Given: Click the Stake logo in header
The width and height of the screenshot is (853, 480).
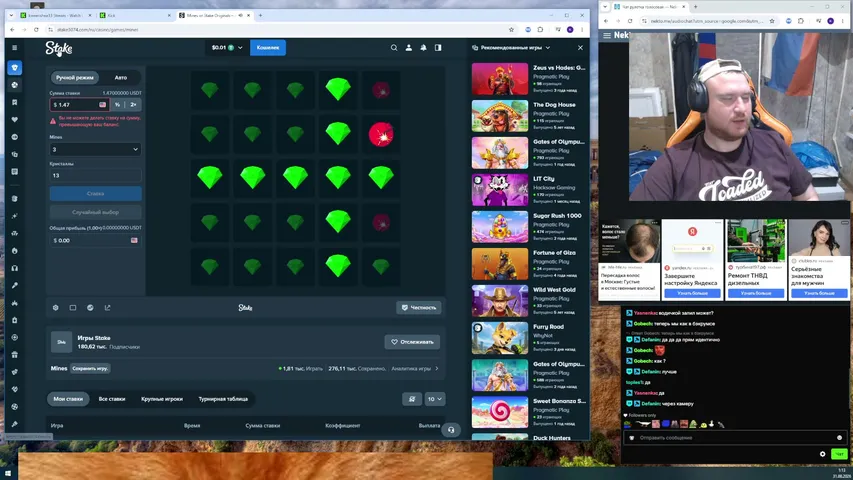Looking at the screenshot, I should pyautogui.click(x=59, y=48).
